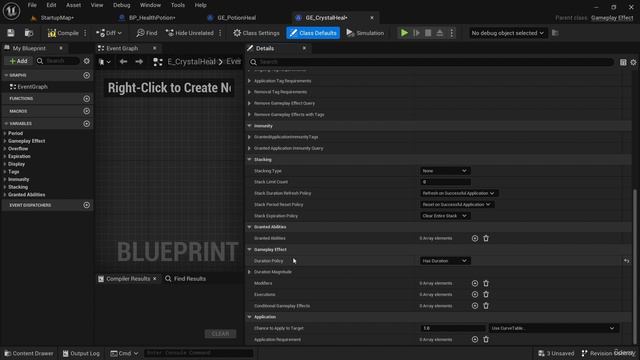Expand the Overflow variable category

[x=5, y=149]
